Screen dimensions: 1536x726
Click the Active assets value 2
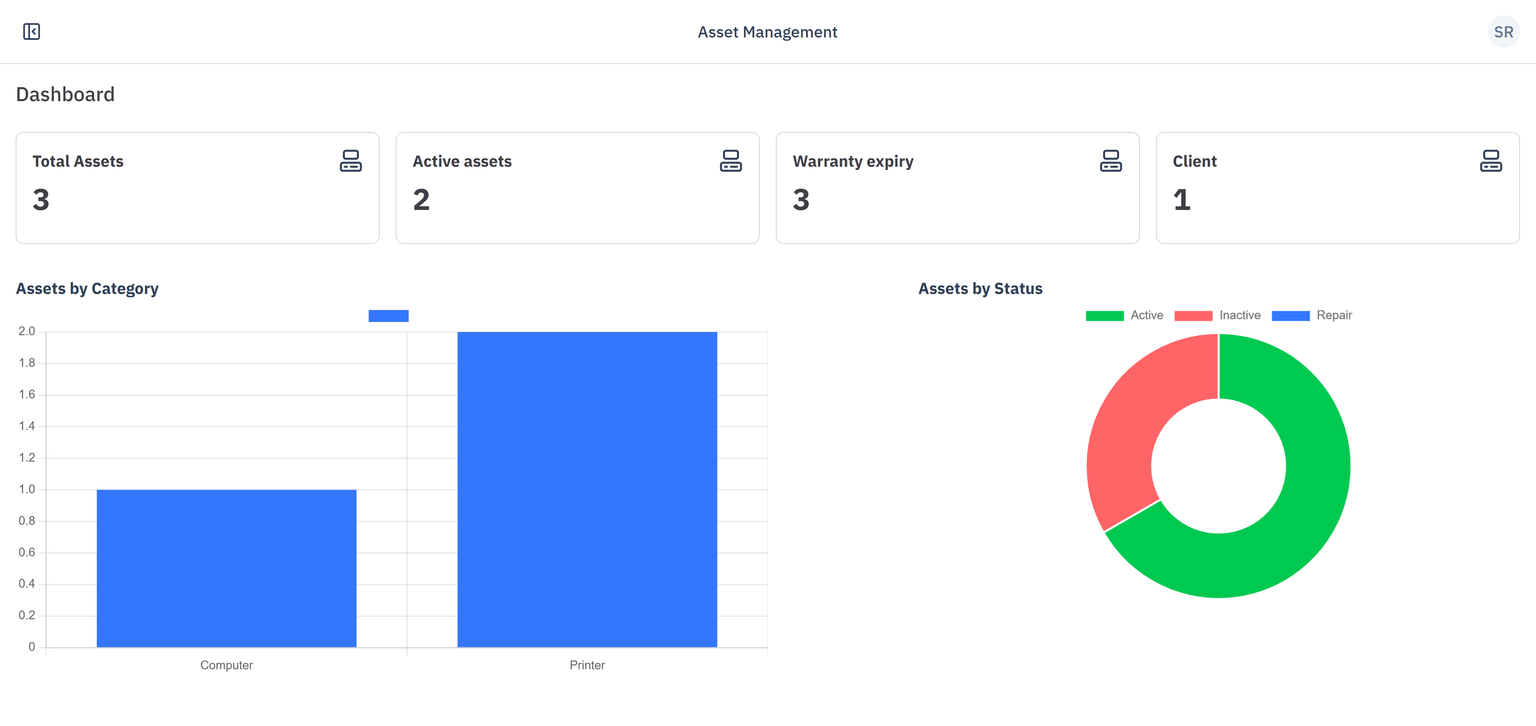click(x=421, y=200)
